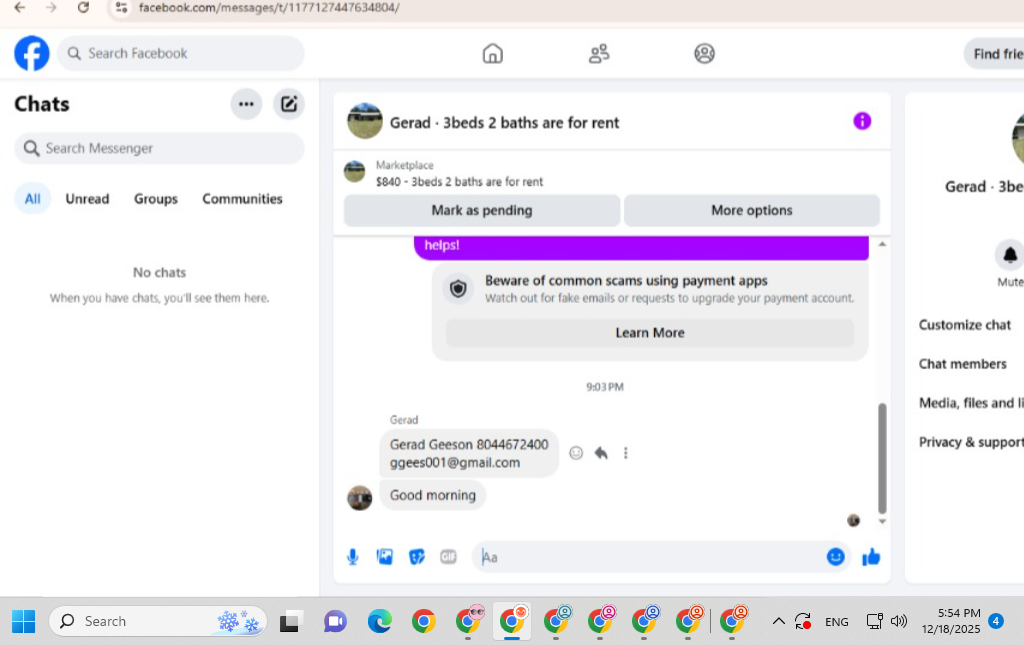Select the All chats tab
This screenshot has width=1024, height=645.
(x=33, y=199)
